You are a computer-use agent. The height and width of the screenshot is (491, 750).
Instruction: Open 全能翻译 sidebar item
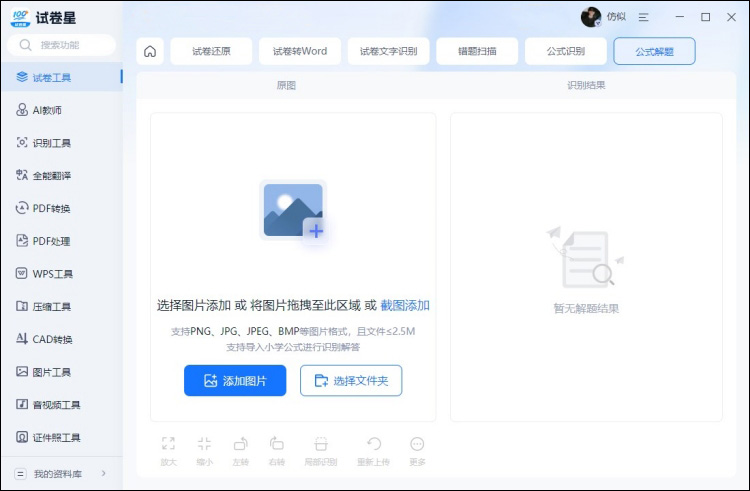tap(62, 175)
